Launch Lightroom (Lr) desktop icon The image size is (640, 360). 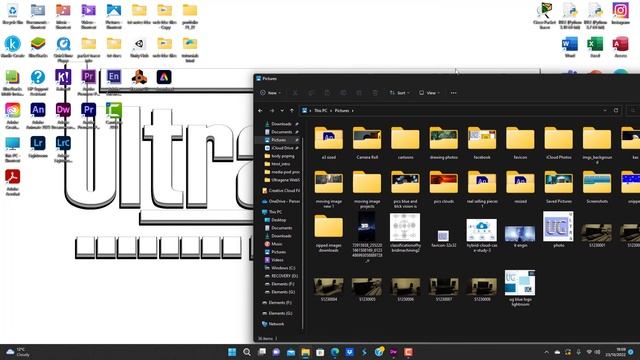coord(38,147)
